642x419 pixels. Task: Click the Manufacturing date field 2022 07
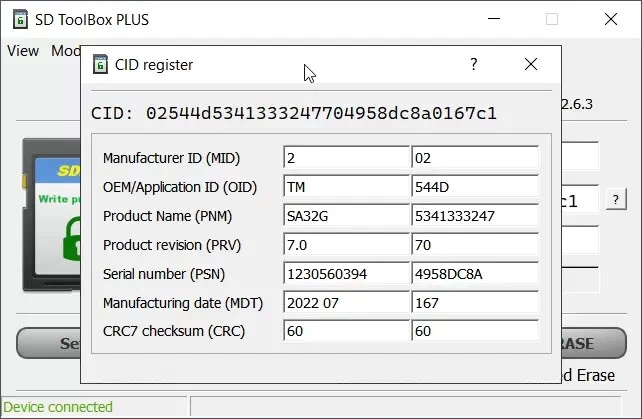[x=345, y=303]
